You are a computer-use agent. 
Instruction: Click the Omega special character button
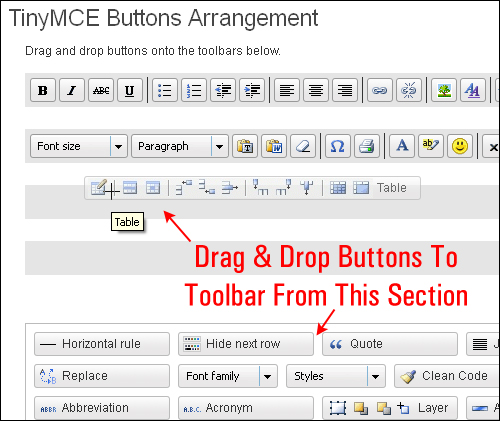click(x=338, y=146)
